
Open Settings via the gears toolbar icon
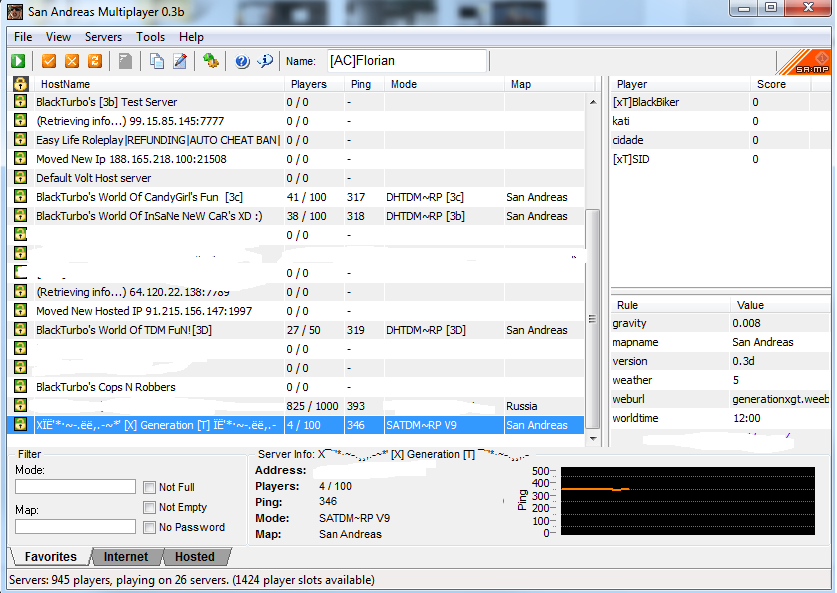210,61
